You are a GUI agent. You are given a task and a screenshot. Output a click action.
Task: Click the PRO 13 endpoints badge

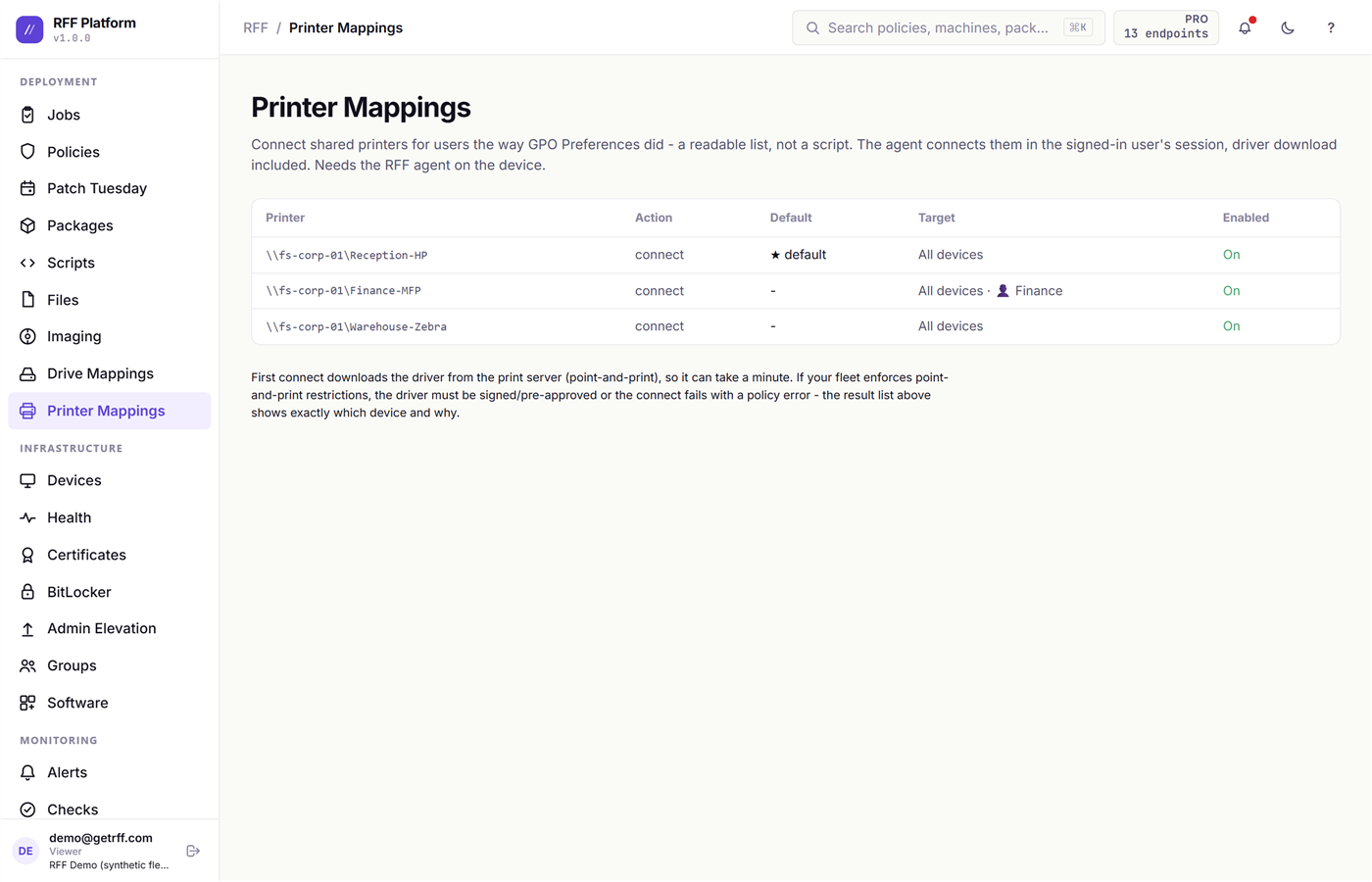click(1166, 27)
